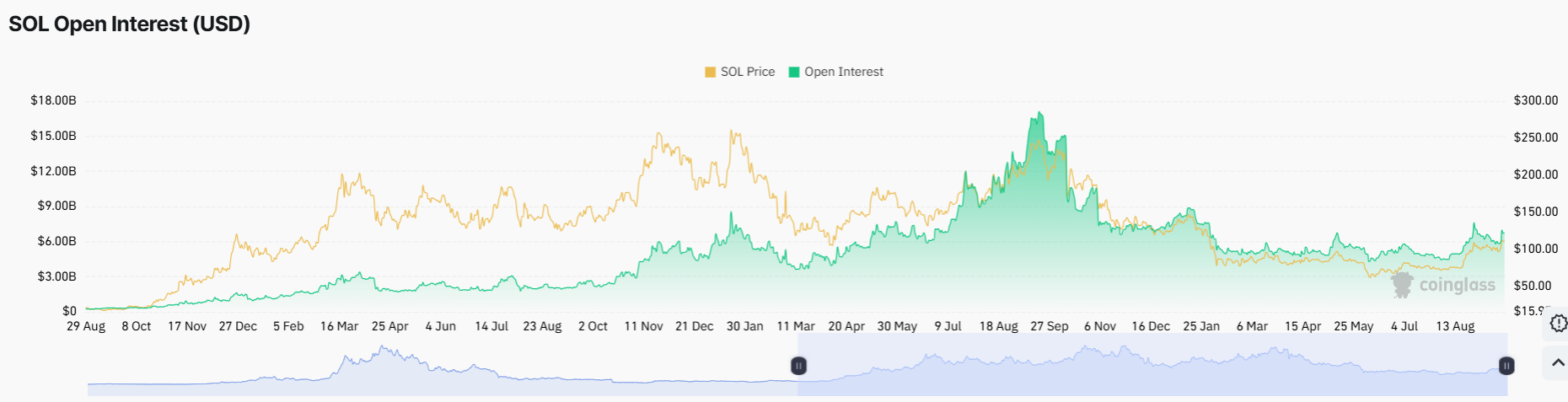Click the 9 Jul date label
This screenshot has height=402, width=1568.
pyautogui.click(x=948, y=326)
